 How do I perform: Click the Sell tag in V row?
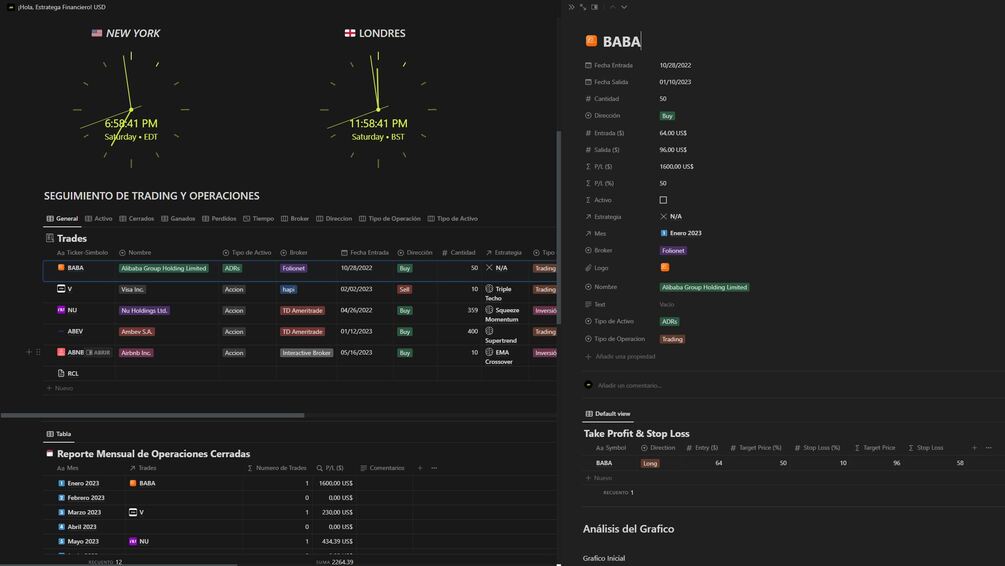pyautogui.click(x=404, y=290)
